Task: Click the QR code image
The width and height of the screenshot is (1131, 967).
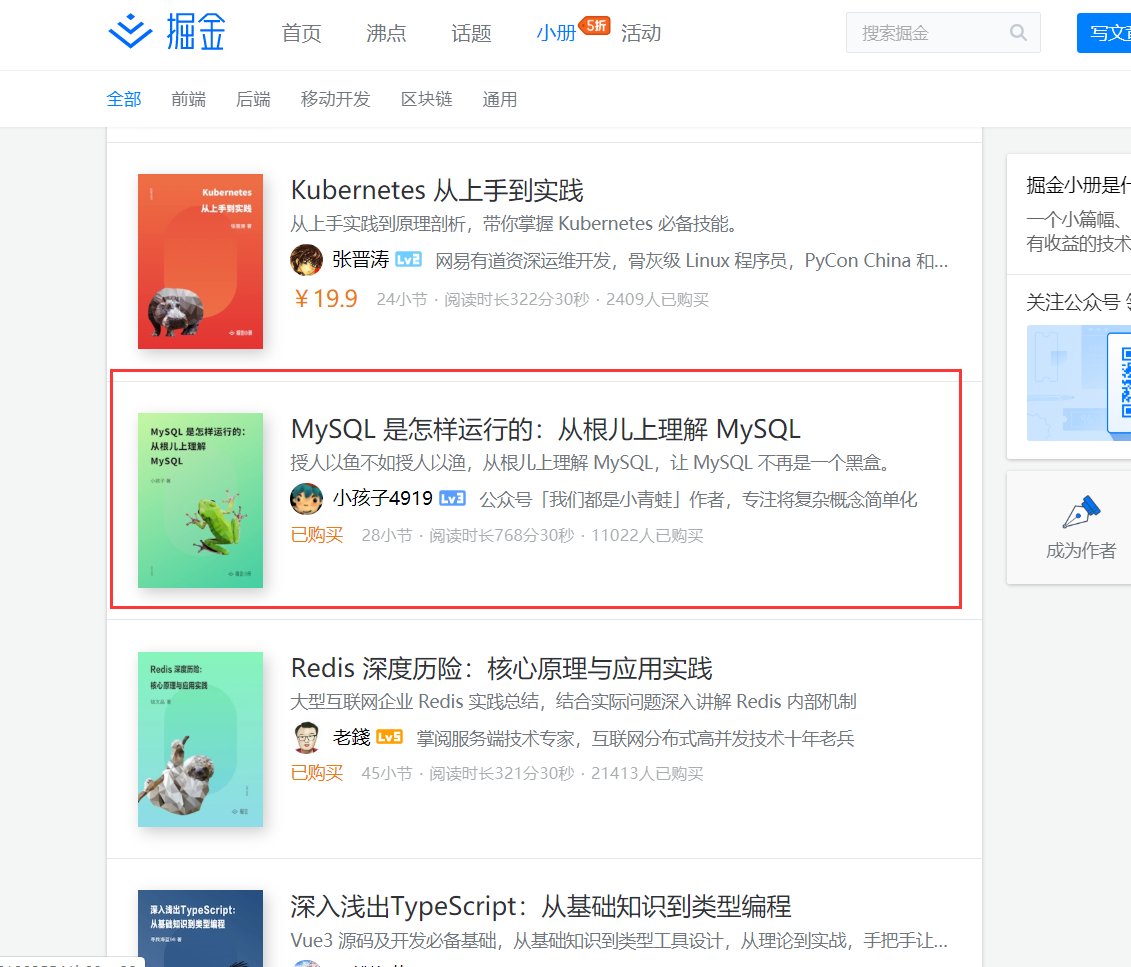Action: click(1124, 382)
